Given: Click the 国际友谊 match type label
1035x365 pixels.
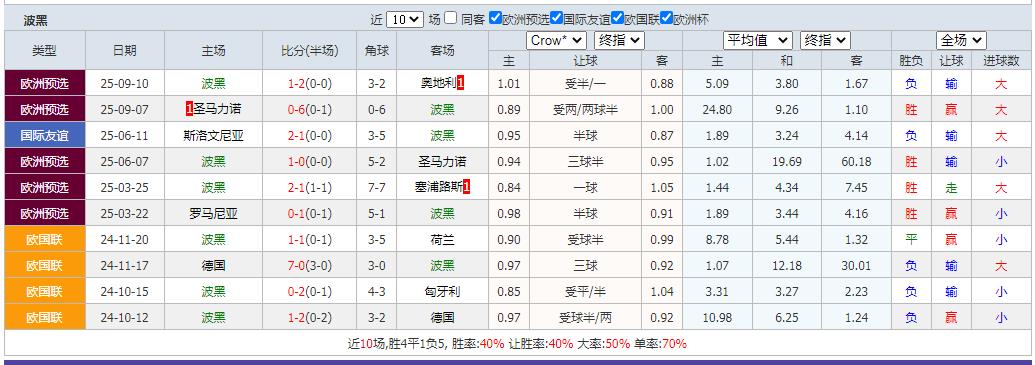Looking at the screenshot, I should [x=45, y=135].
